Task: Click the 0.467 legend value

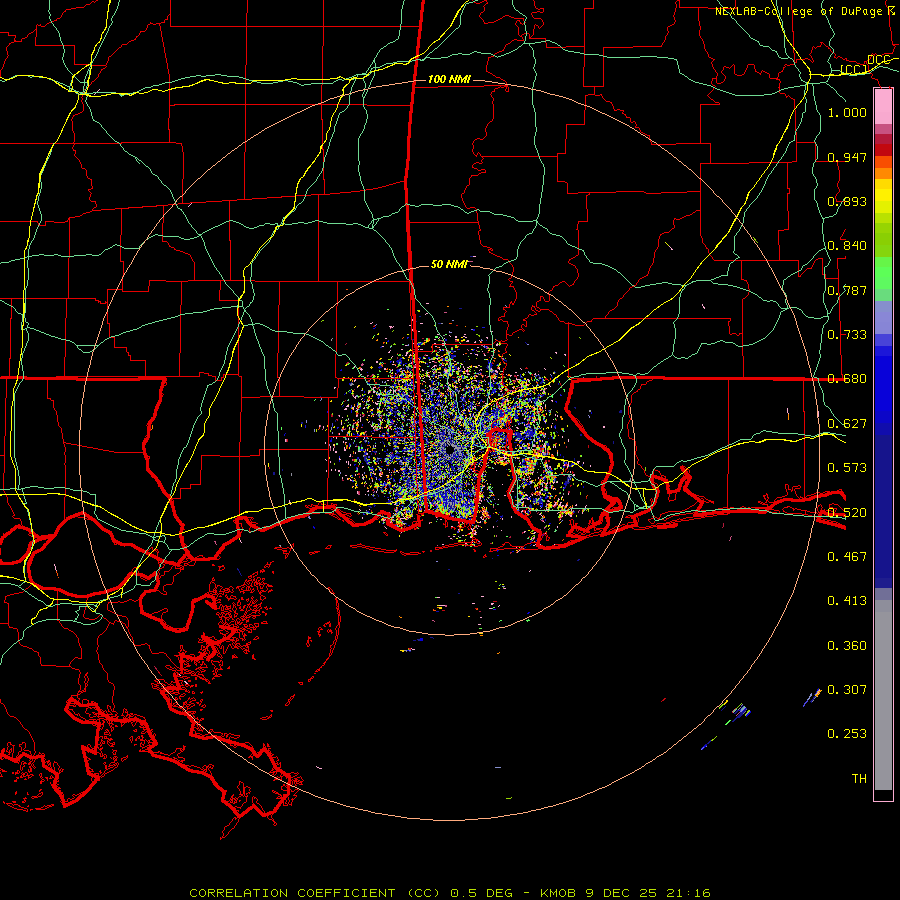Action: [x=847, y=556]
